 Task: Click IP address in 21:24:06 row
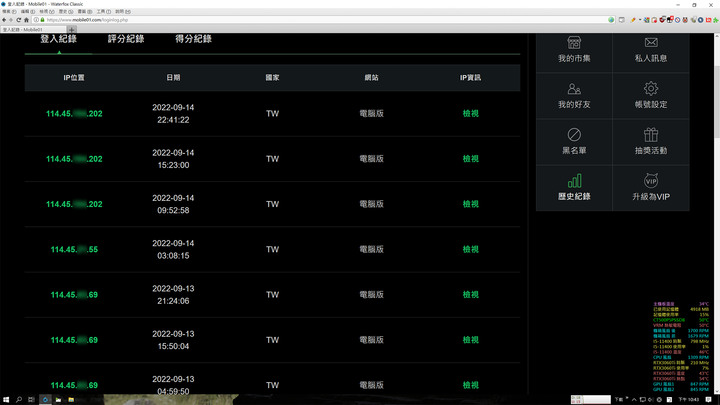(x=74, y=295)
